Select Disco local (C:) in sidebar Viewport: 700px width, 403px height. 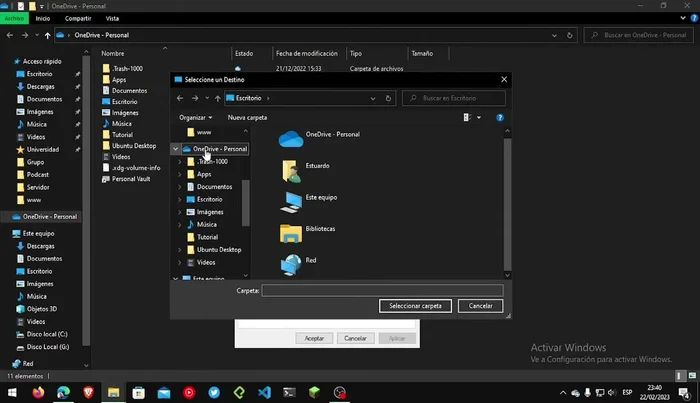(47, 334)
